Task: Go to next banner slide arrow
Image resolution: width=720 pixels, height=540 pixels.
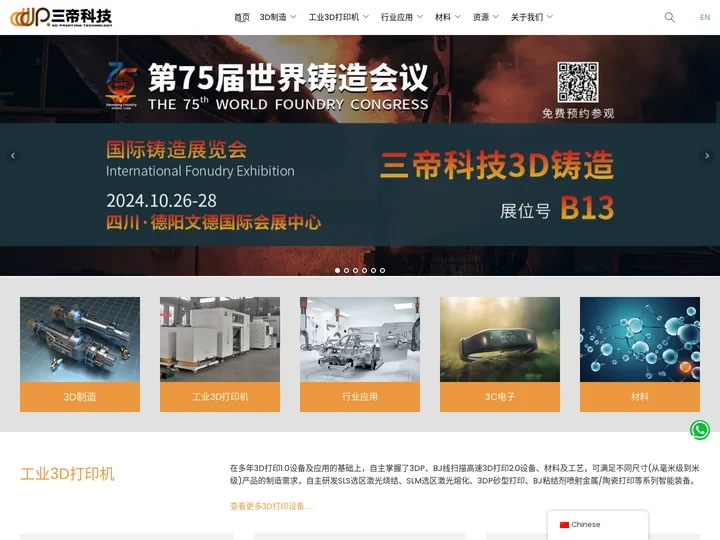Action: pos(707,156)
